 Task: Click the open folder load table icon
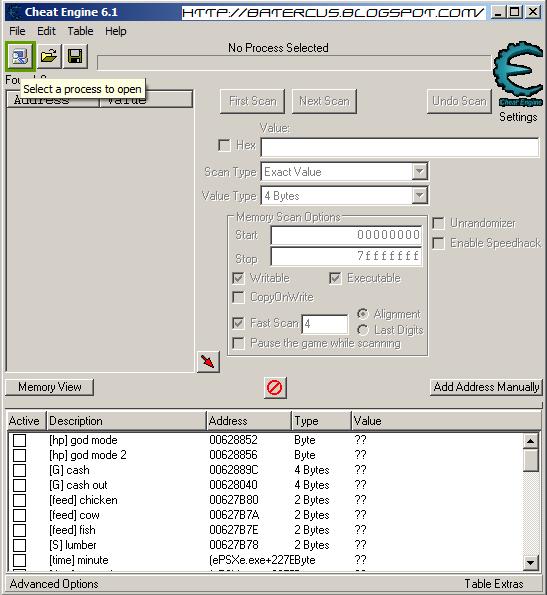49,57
